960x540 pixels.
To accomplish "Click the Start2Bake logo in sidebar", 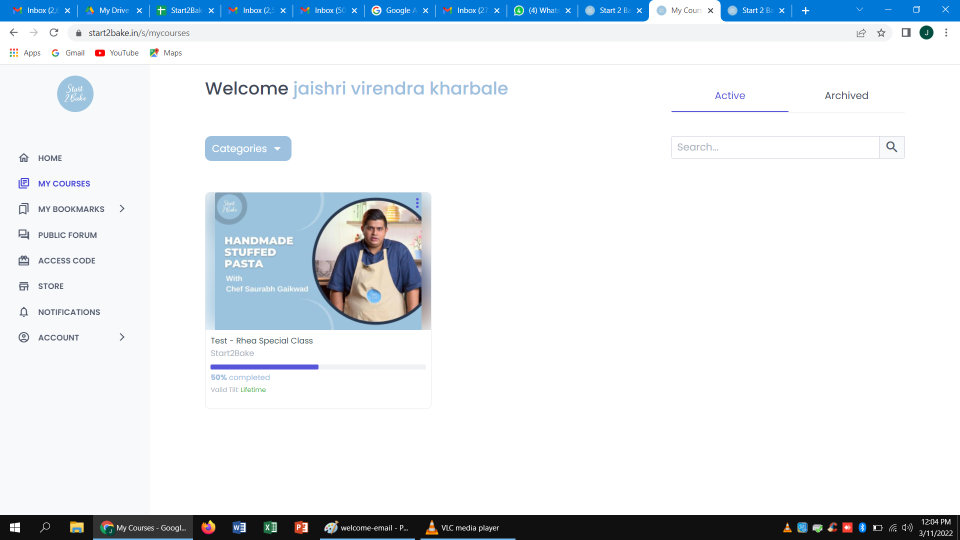I will pos(75,94).
